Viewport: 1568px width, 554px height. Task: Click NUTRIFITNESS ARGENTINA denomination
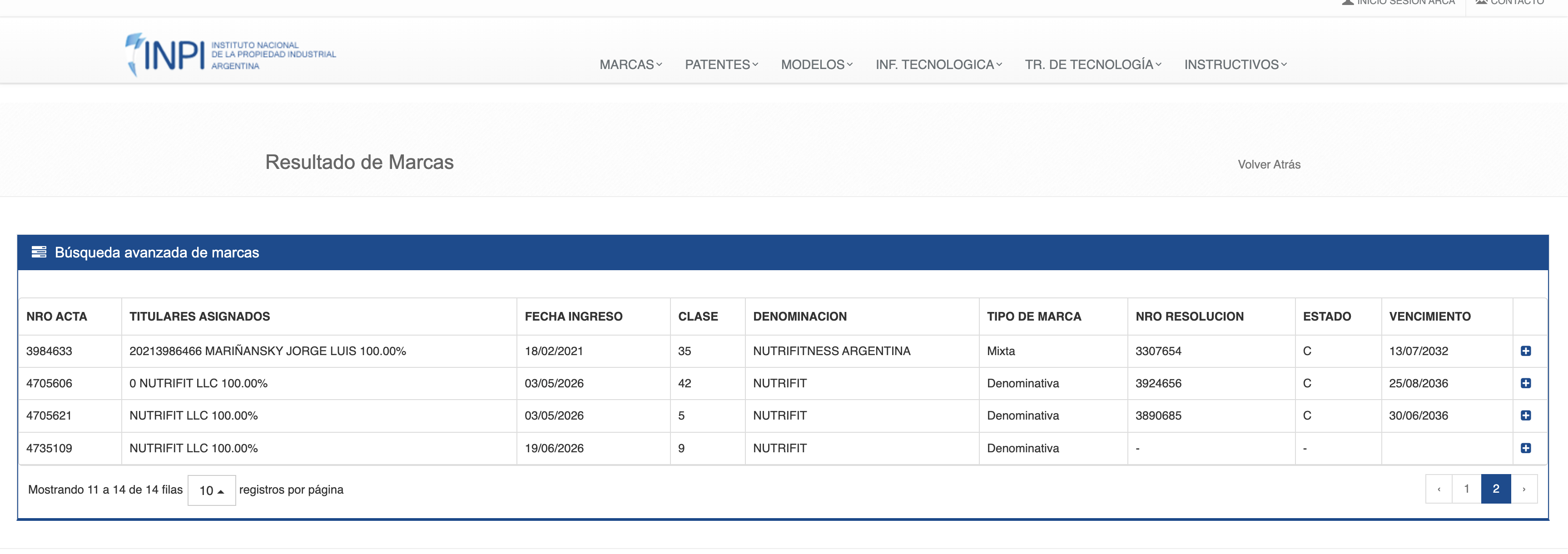point(832,351)
